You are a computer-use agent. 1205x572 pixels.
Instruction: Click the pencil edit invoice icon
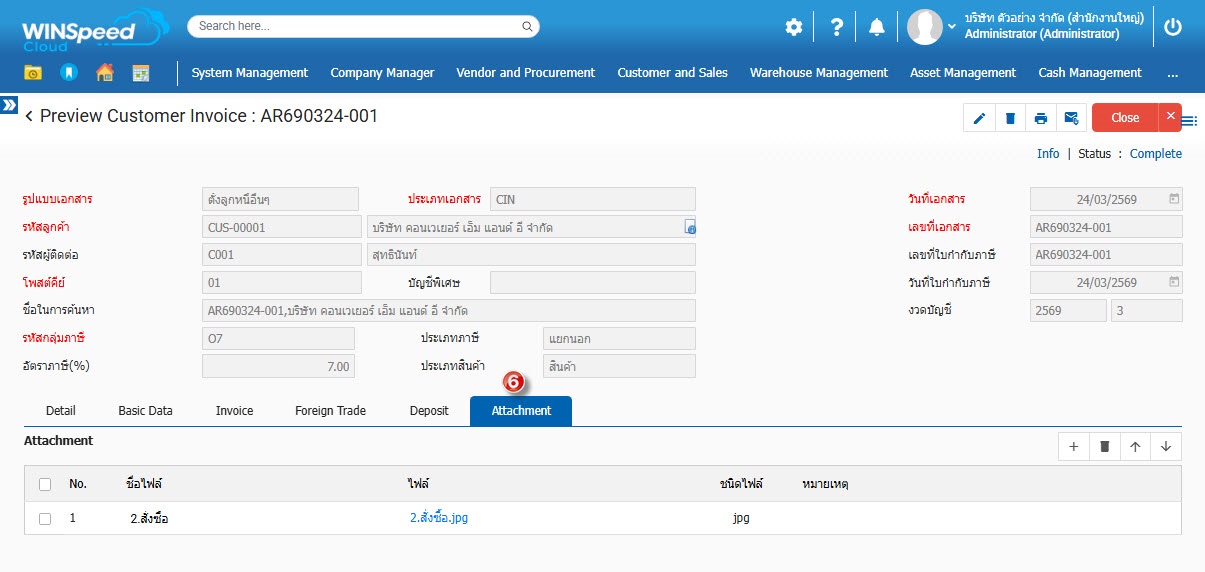point(979,118)
